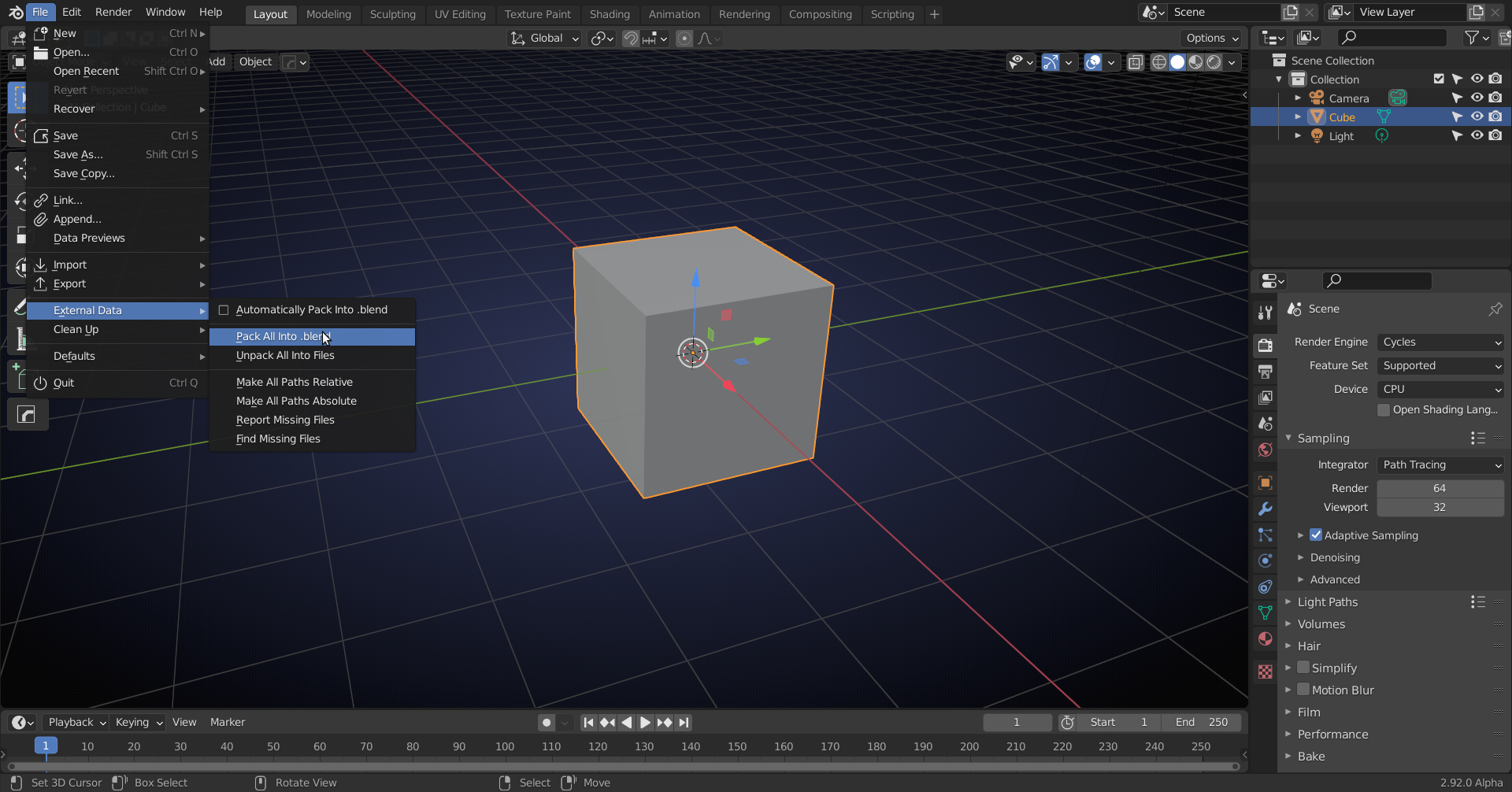The image size is (1512, 792).
Task: Toggle the X-ray view icon
Action: 1136,62
